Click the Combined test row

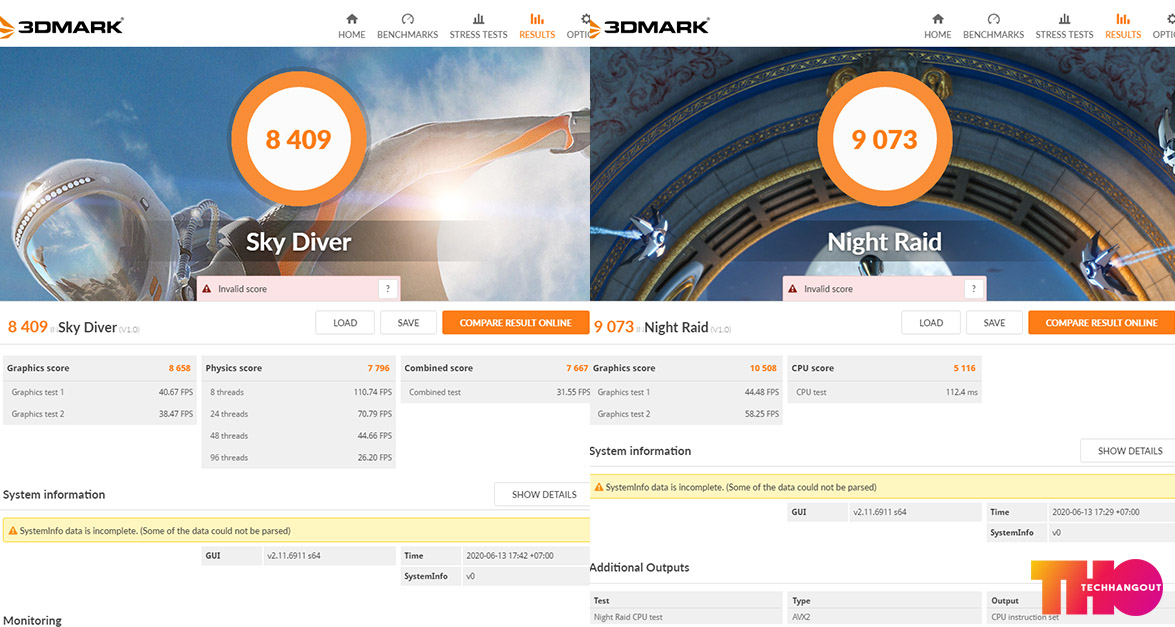pyautogui.click(x=495, y=392)
